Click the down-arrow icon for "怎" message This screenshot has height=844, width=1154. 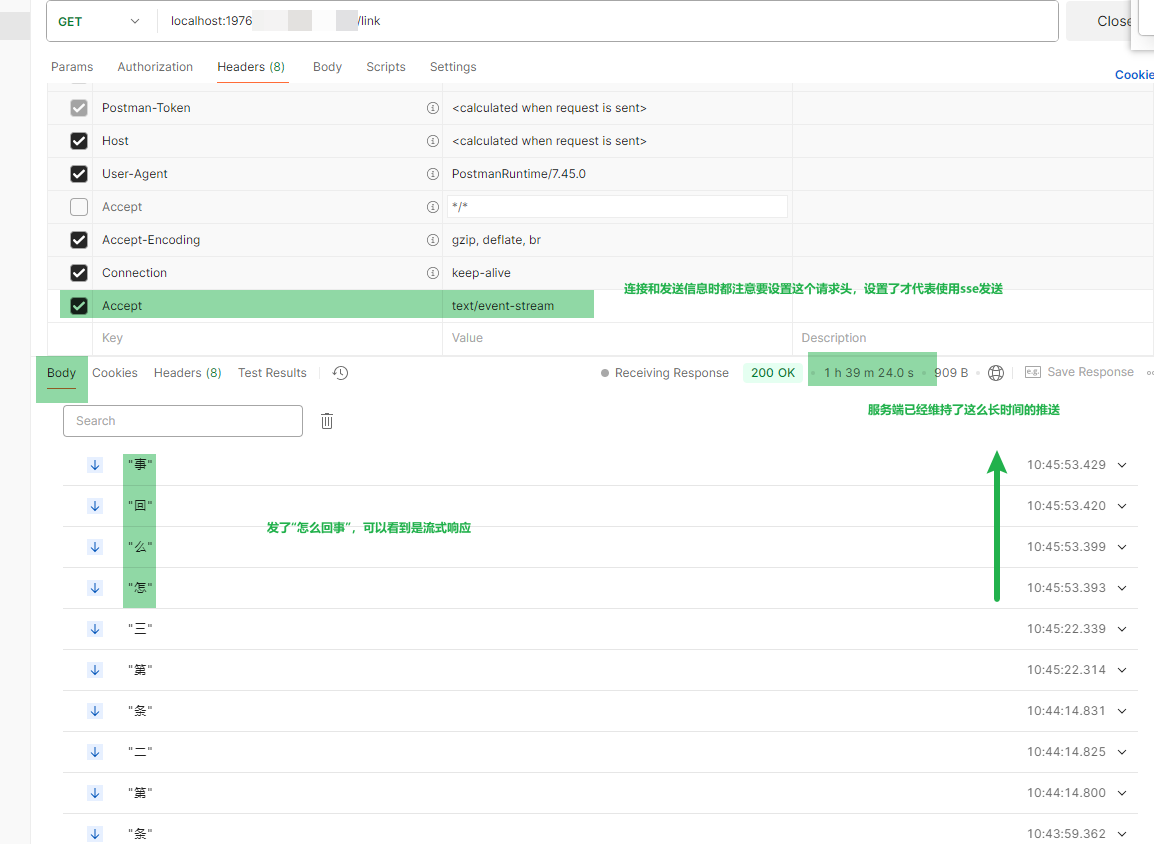(95, 588)
